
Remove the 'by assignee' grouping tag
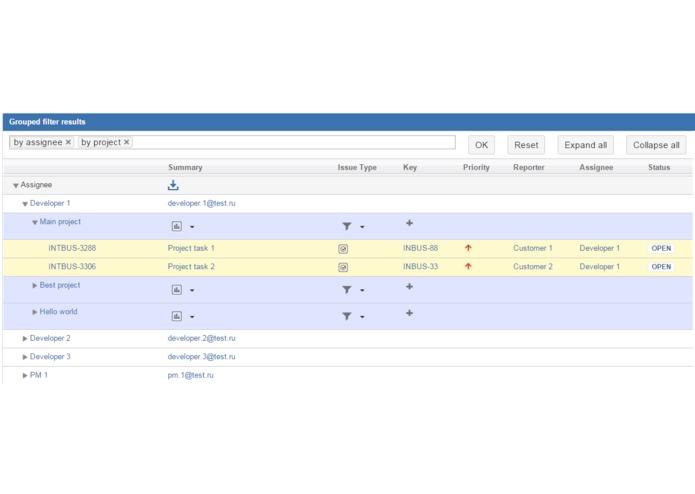tap(68, 142)
